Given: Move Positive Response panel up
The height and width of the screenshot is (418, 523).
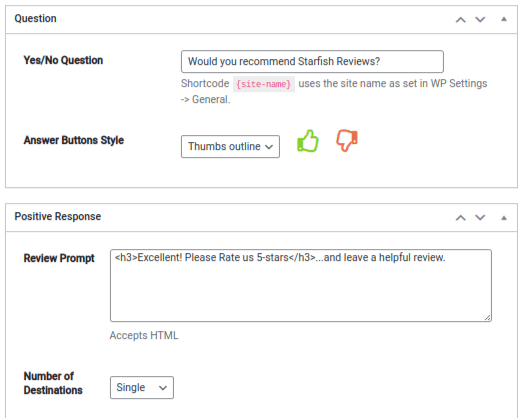Looking at the screenshot, I should click(461, 218).
